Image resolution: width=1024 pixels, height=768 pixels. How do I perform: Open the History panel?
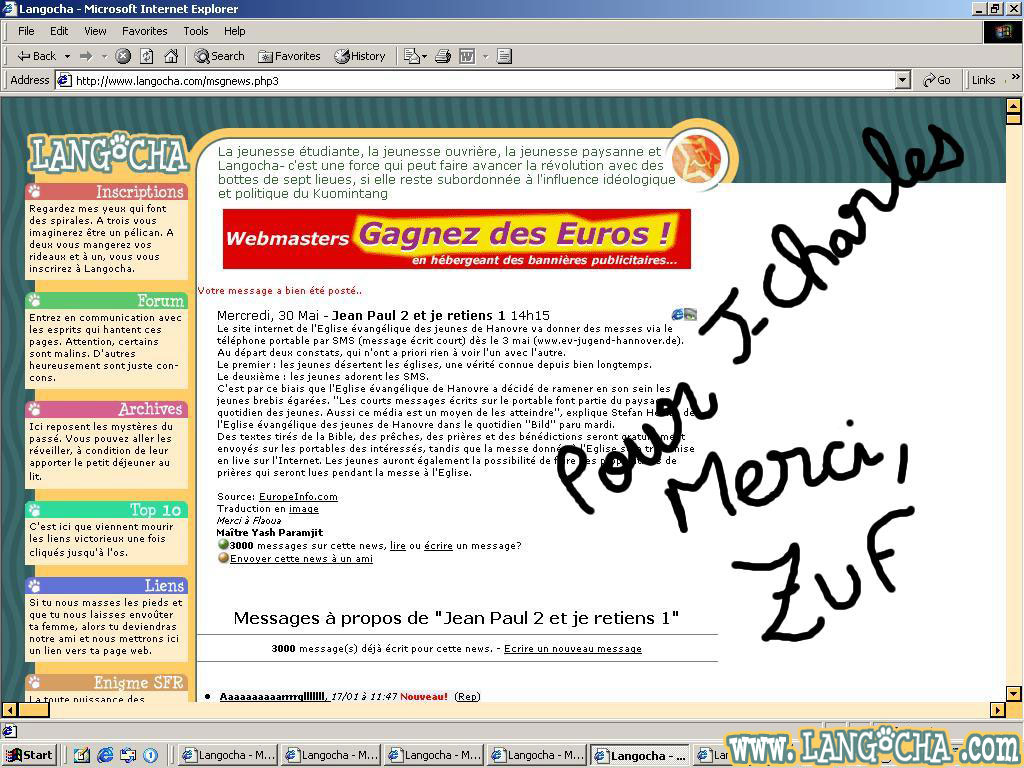coord(360,56)
